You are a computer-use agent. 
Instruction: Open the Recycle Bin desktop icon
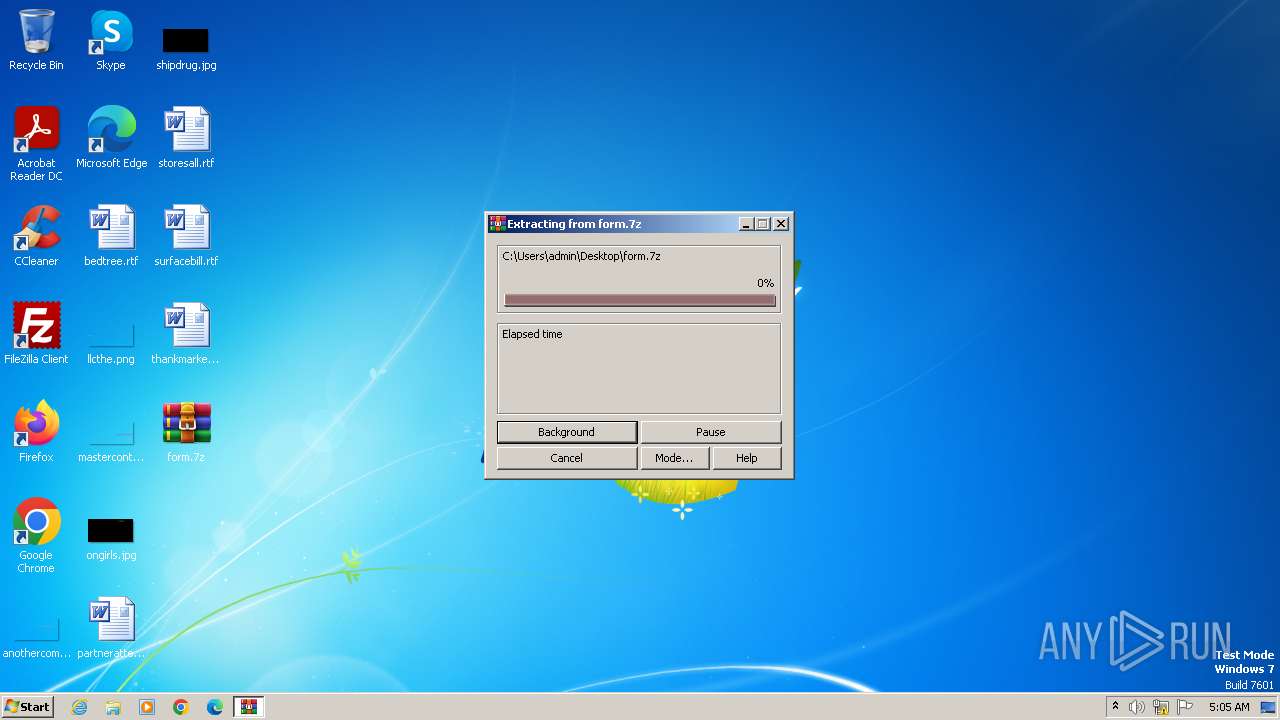coord(36,40)
